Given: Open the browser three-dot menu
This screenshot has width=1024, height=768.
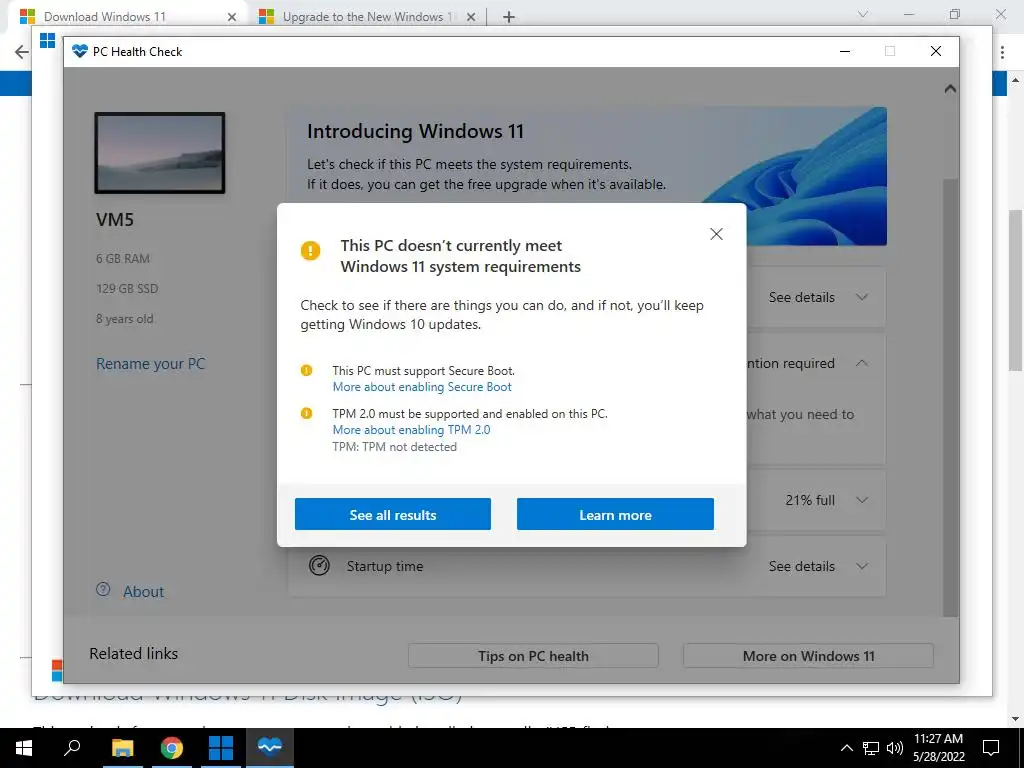Looking at the screenshot, I should pos(1002,52).
